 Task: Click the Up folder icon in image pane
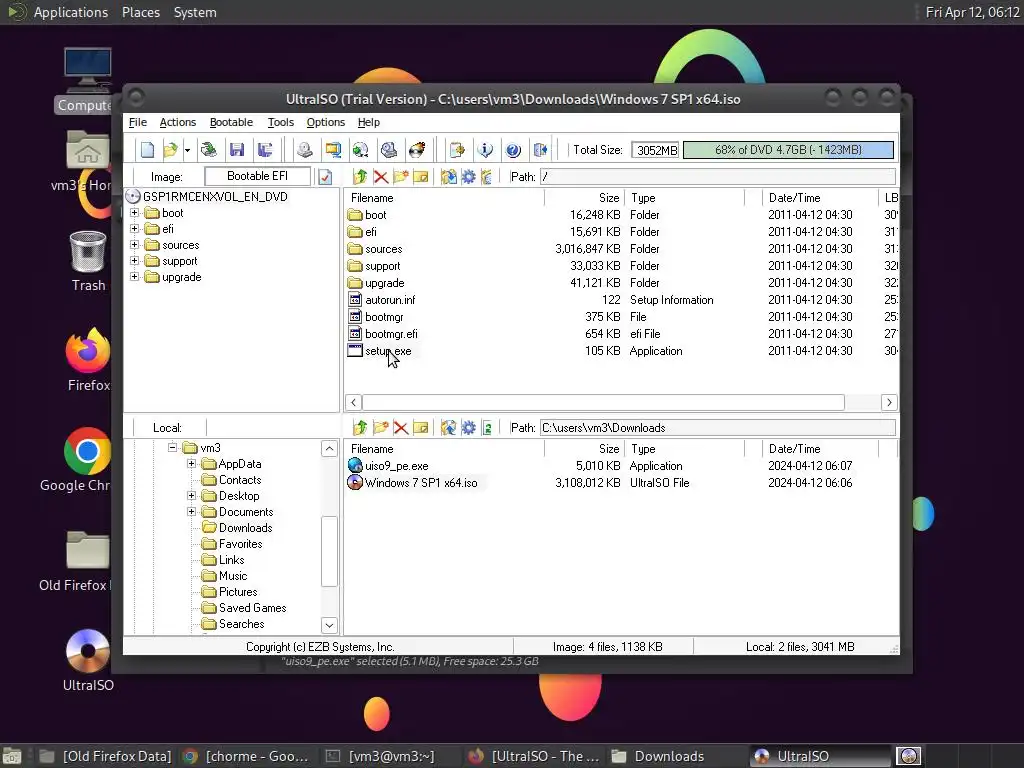pos(360,177)
